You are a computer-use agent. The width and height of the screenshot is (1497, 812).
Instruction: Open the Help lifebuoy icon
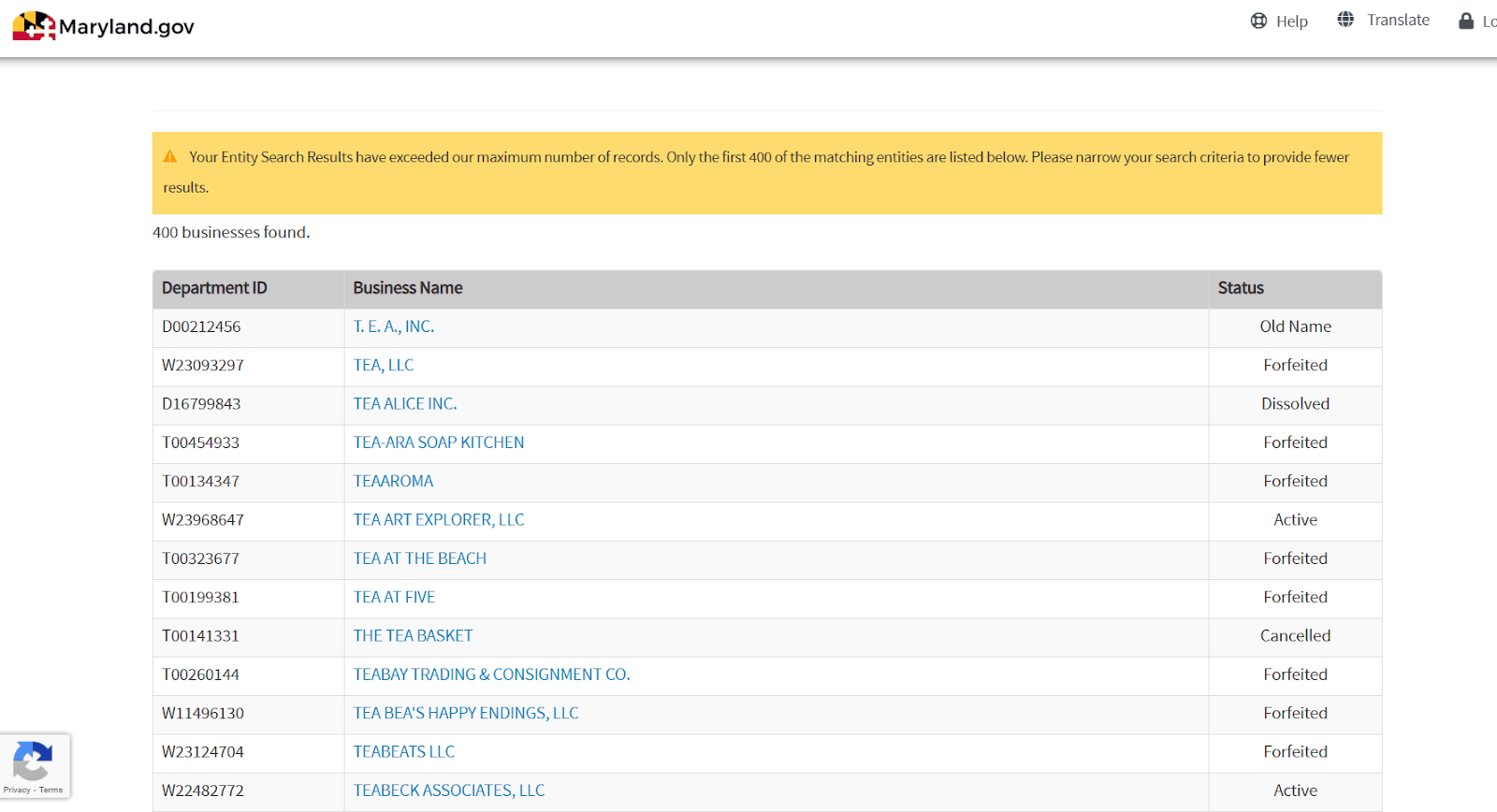[x=1258, y=21]
